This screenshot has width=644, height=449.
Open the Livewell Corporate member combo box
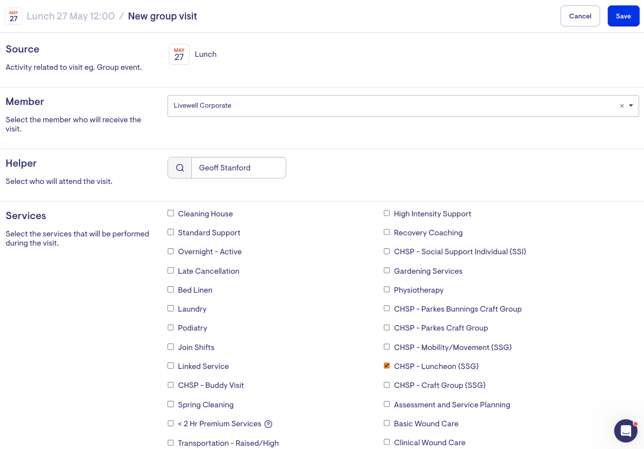[x=390, y=106]
